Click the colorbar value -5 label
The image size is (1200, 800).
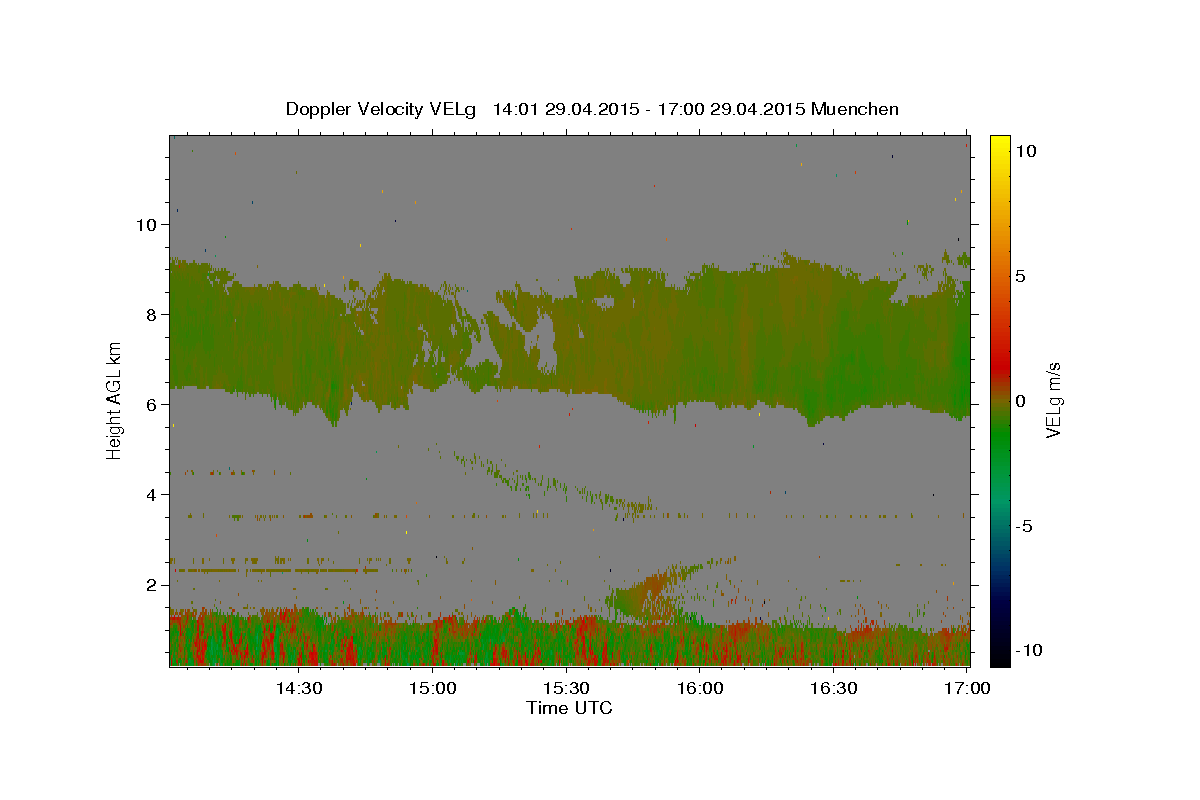1024,526
